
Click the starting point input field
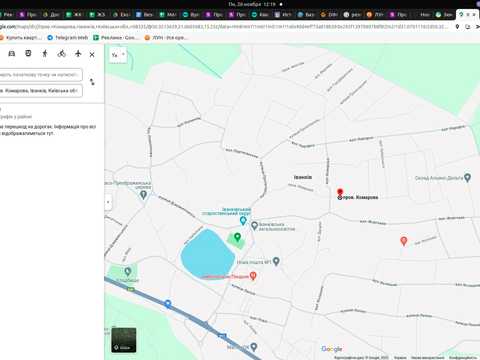coord(40,75)
